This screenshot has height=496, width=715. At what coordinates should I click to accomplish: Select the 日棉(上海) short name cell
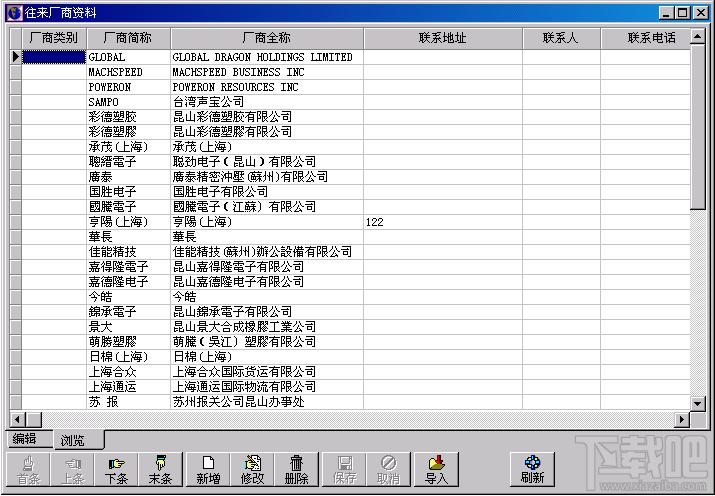coord(128,357)
